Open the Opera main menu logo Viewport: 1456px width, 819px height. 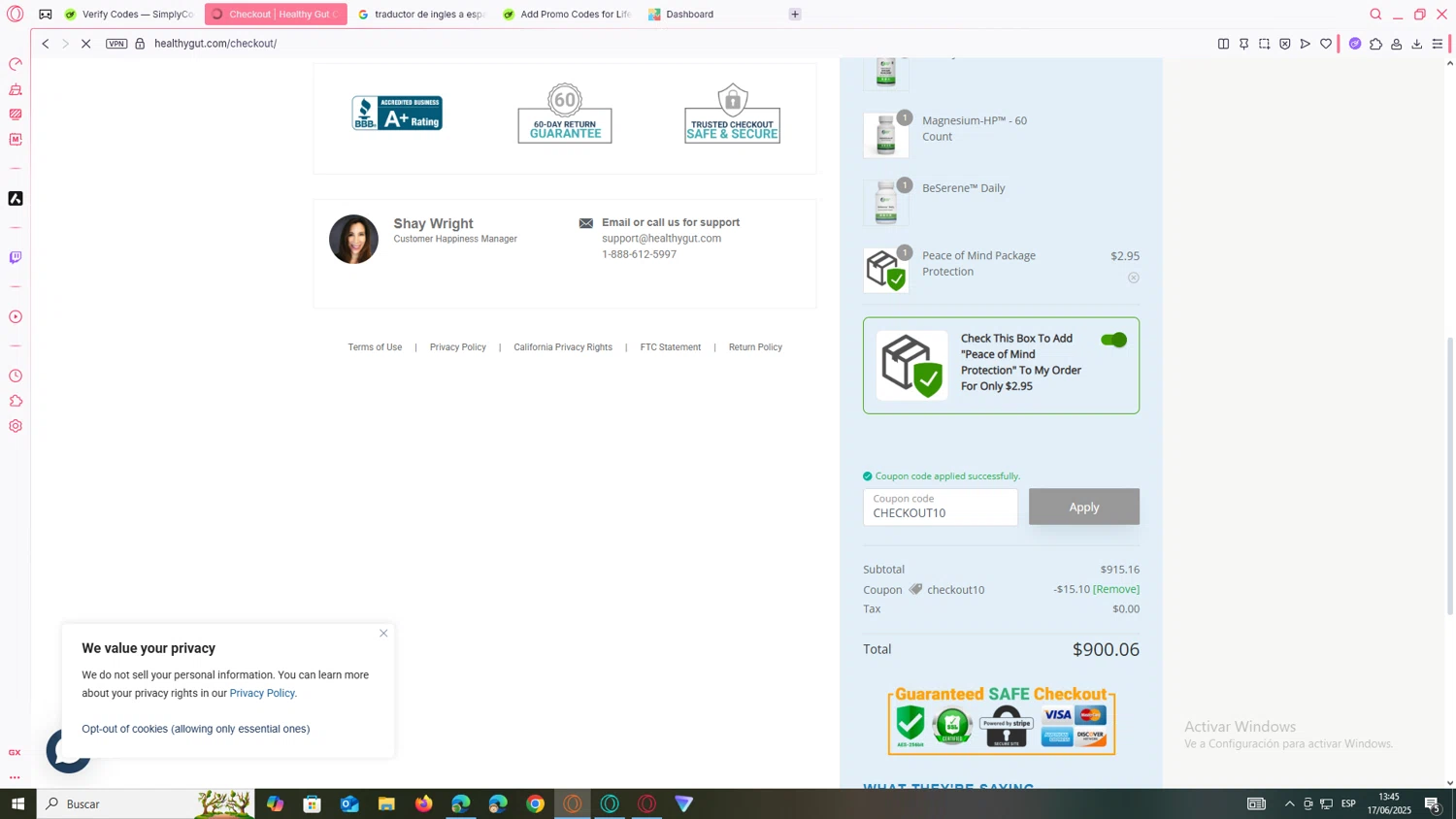[15, 14]
